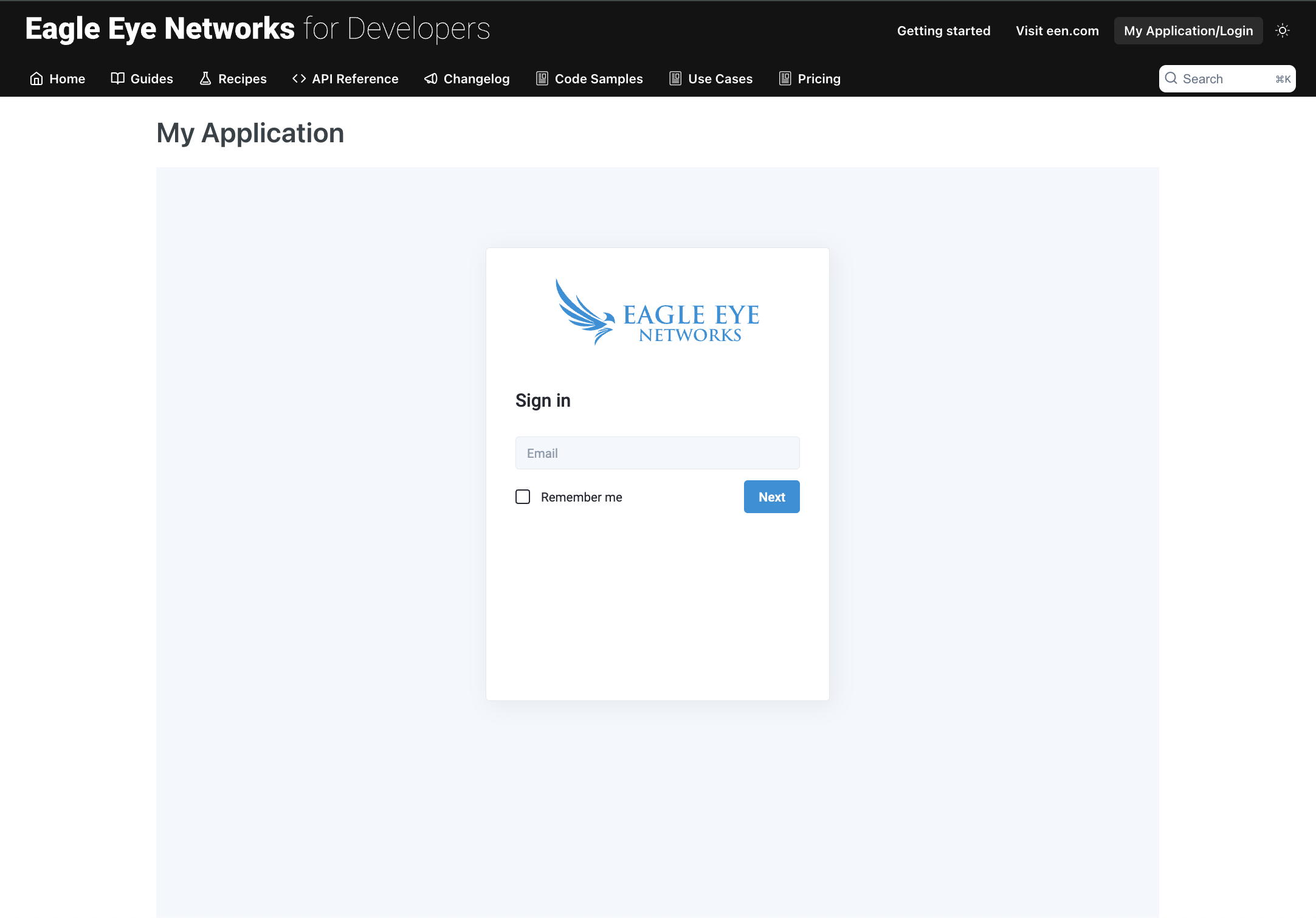Click the Home house icon

point(36,78)
